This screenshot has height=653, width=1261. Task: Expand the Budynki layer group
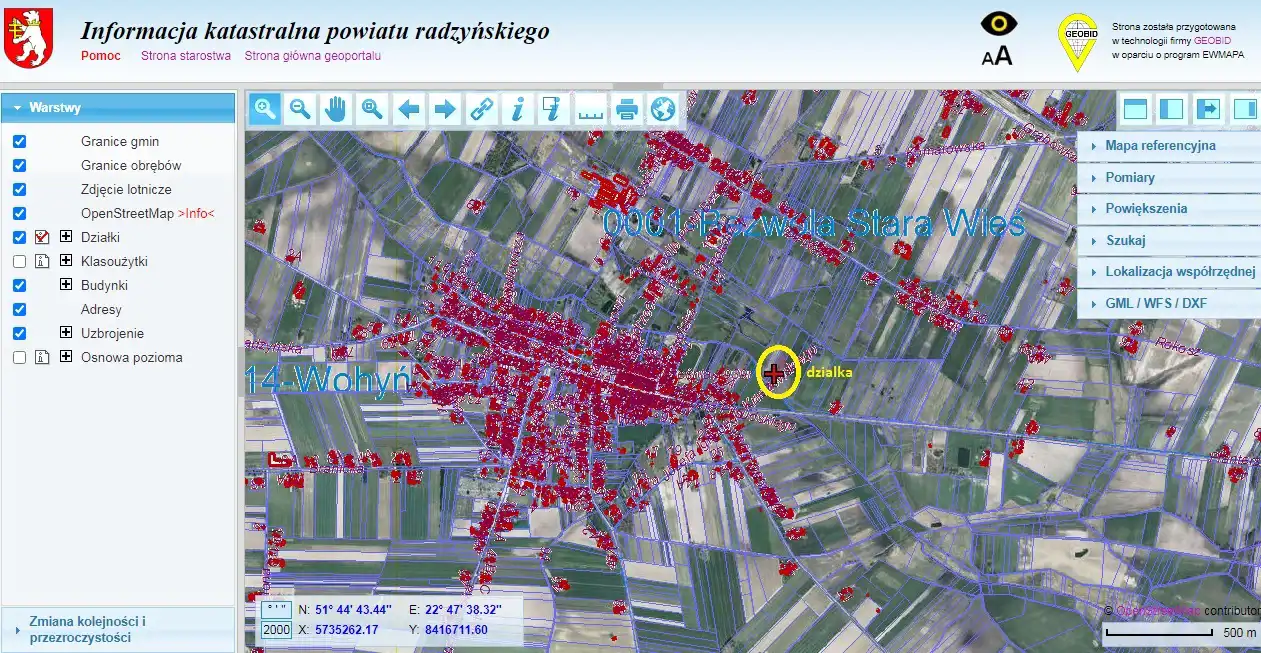pyautogui.click(x=66, y=285)
